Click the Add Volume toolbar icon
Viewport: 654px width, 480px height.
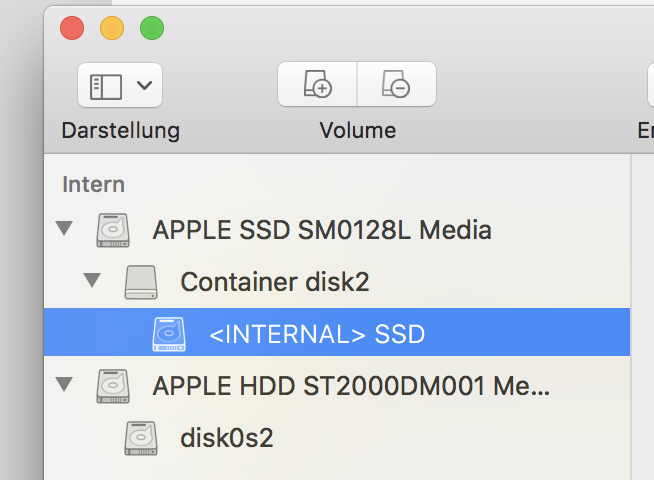pyautogui.click(x=317, y=85)
